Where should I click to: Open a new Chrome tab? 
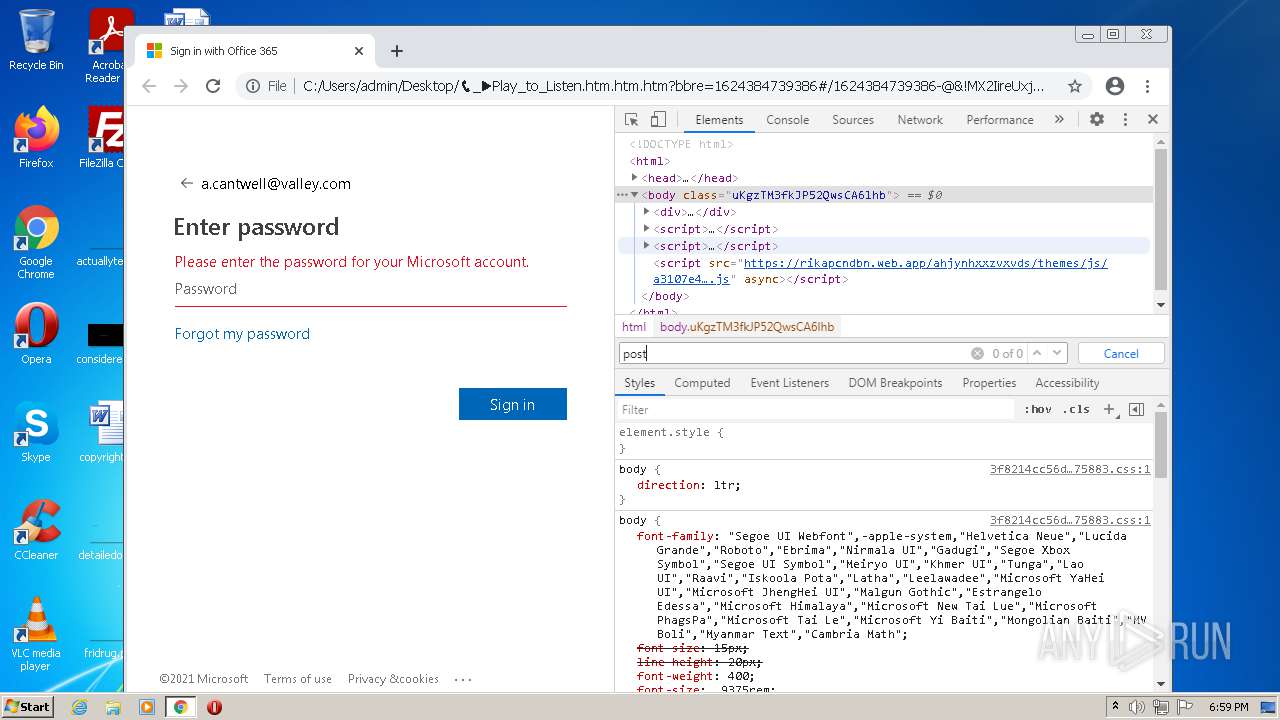[x=397, y=51]
